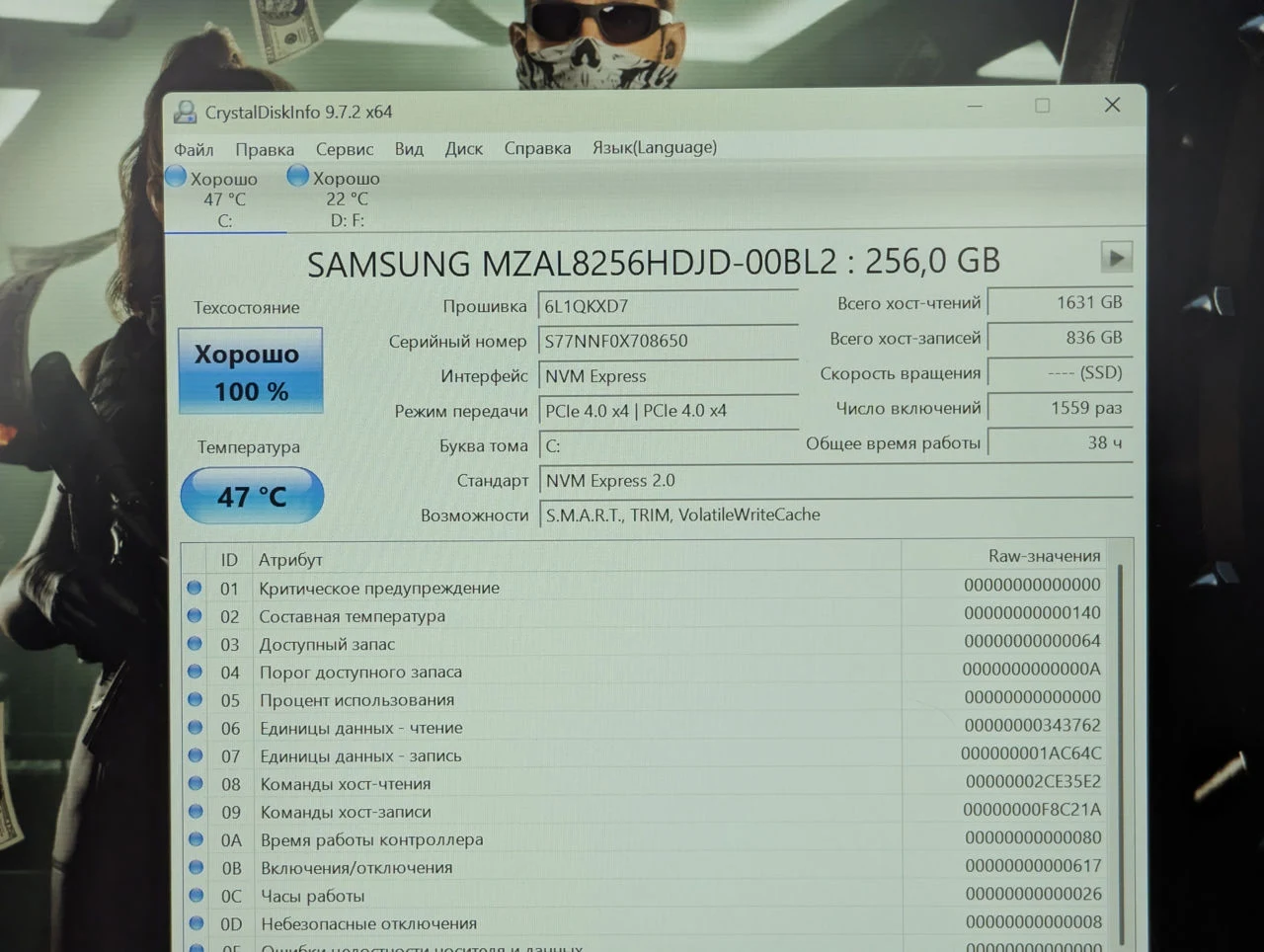
Task: Open the Вид menu
Action: tap(409, 149)
